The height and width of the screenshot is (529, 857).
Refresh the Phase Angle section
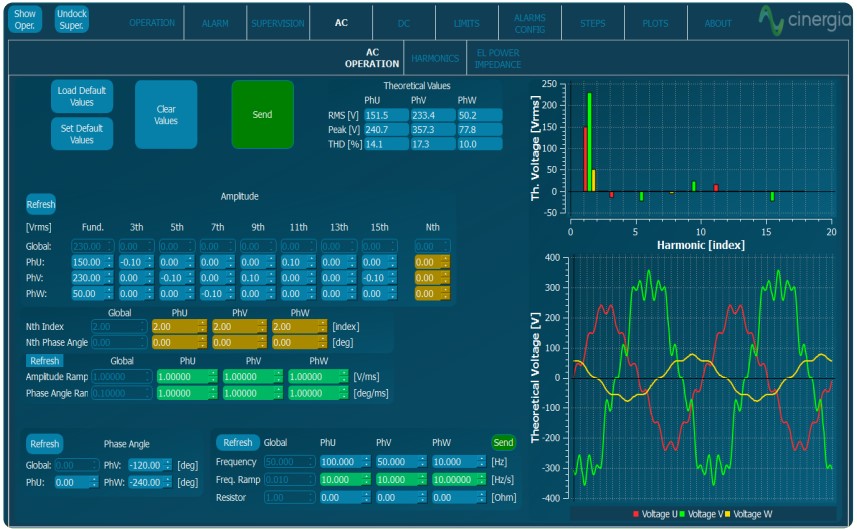click(x=45, y=443)
